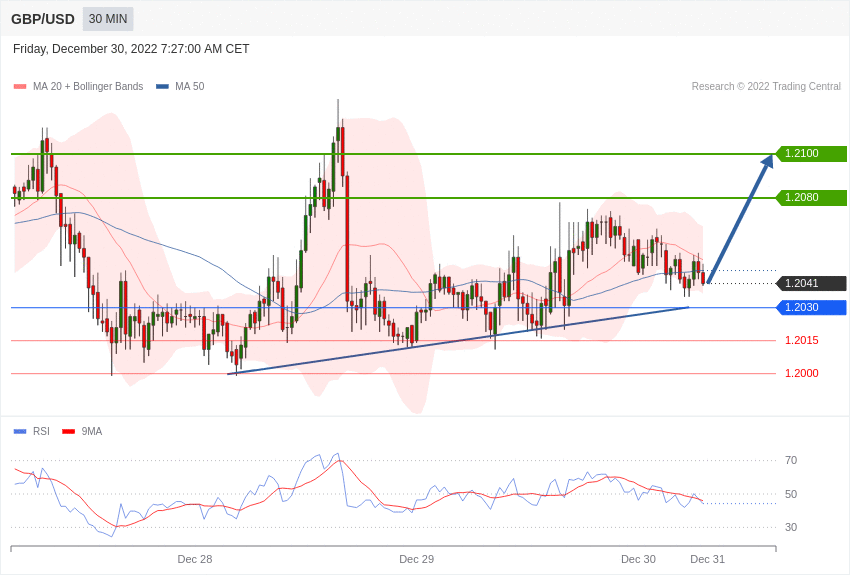Click the 1.2000 support level label
This screenshot has width=850, height=576.
point(802,373)
